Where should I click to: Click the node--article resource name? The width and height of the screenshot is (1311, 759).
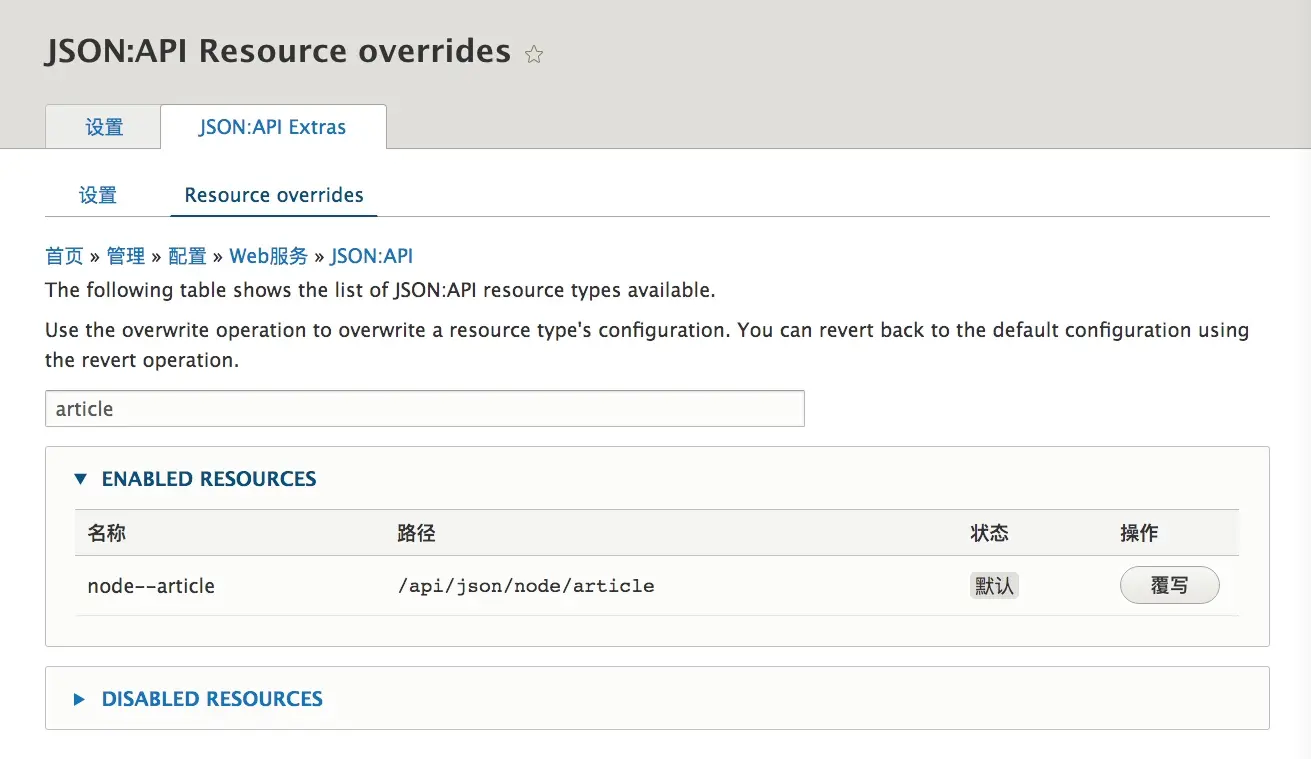point(151,586)
